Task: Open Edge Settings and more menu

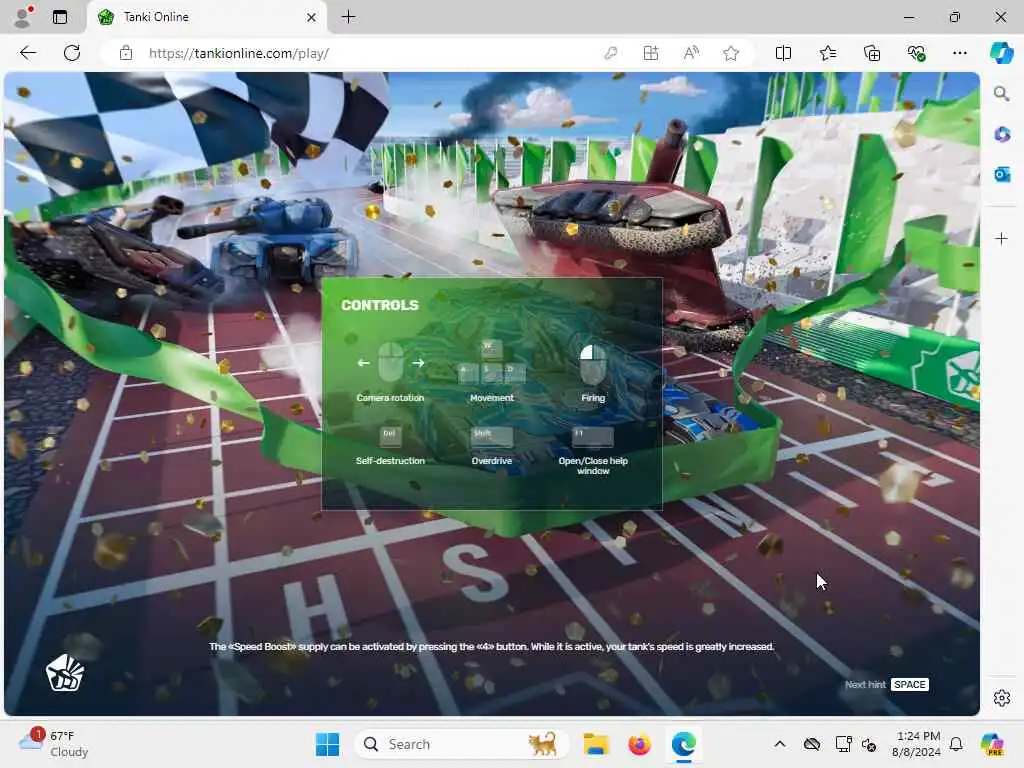Action: [x=959, y=53]
